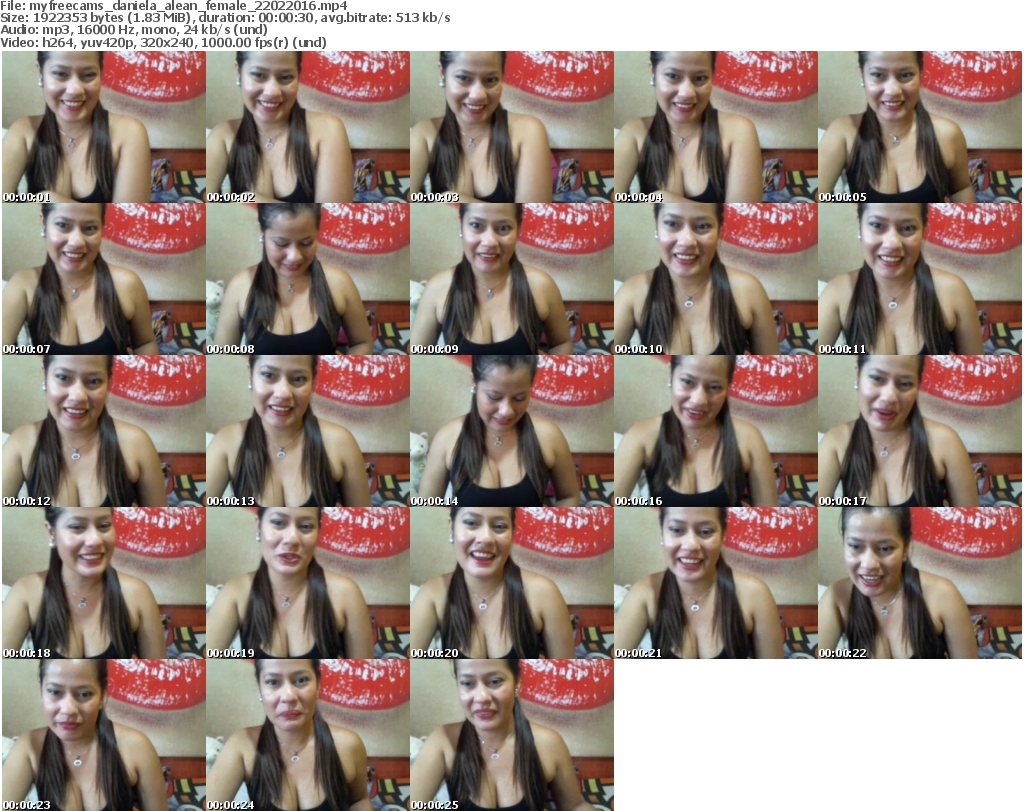Select the thumbnail stamped 00:00:03
1024x811 pixels.
click(511, 127)
